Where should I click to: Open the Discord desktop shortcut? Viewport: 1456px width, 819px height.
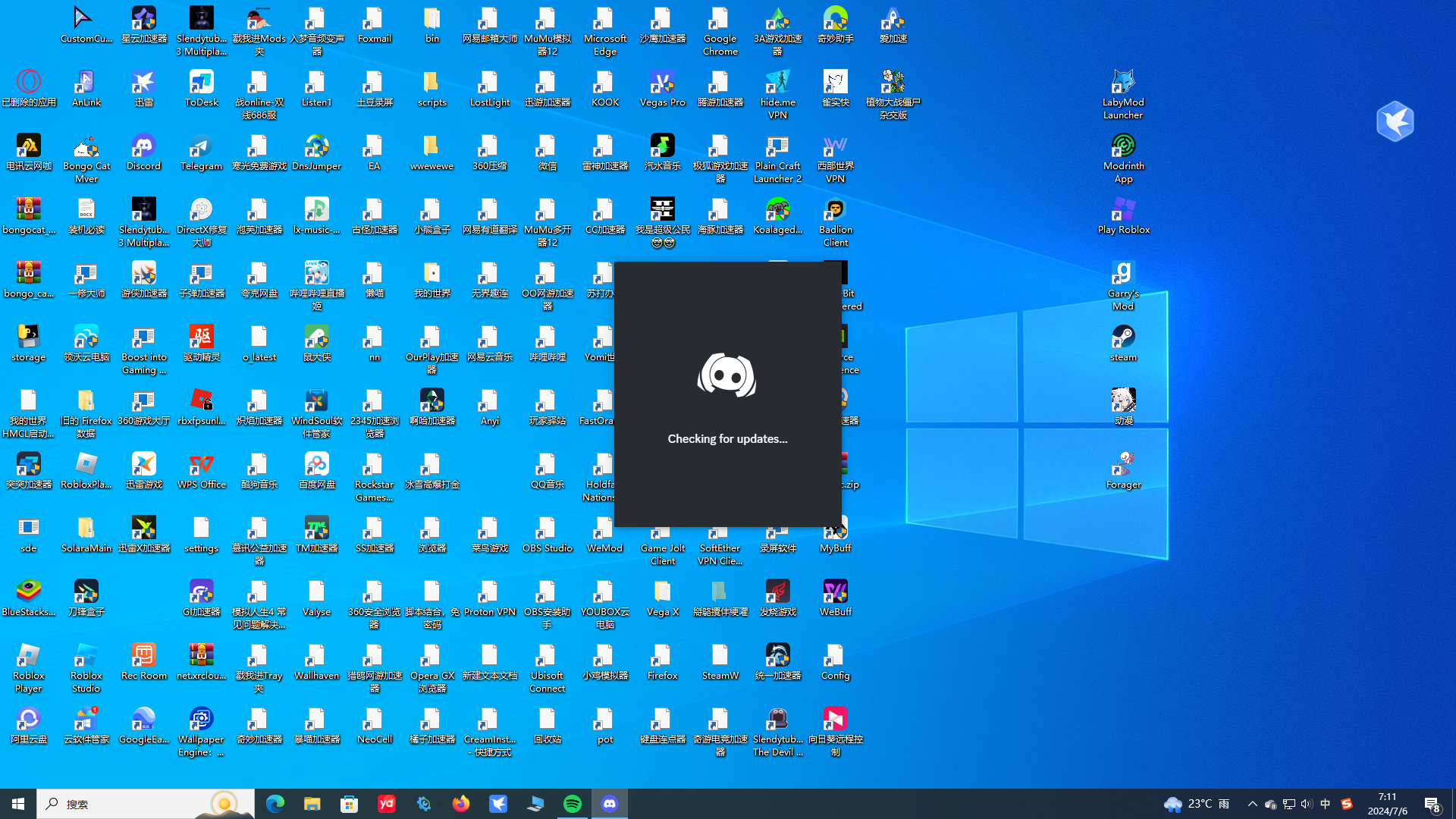(x=143, y=152)
